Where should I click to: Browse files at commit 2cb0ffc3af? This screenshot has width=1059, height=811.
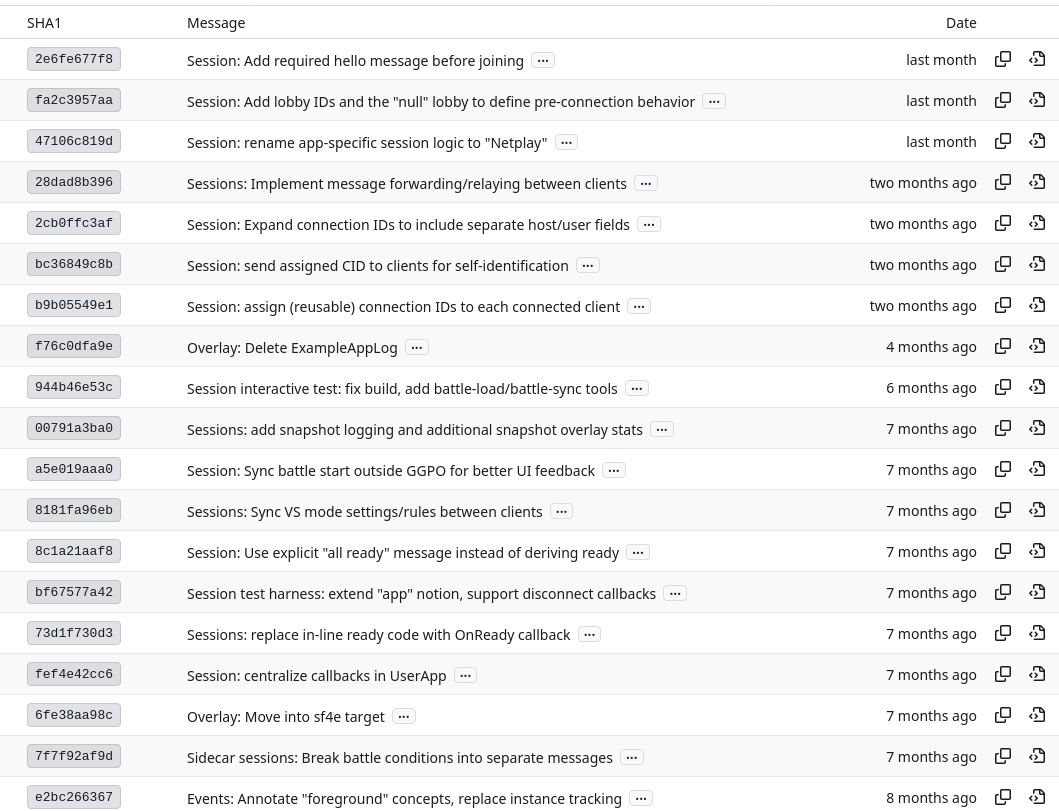tap(1037, 223)
